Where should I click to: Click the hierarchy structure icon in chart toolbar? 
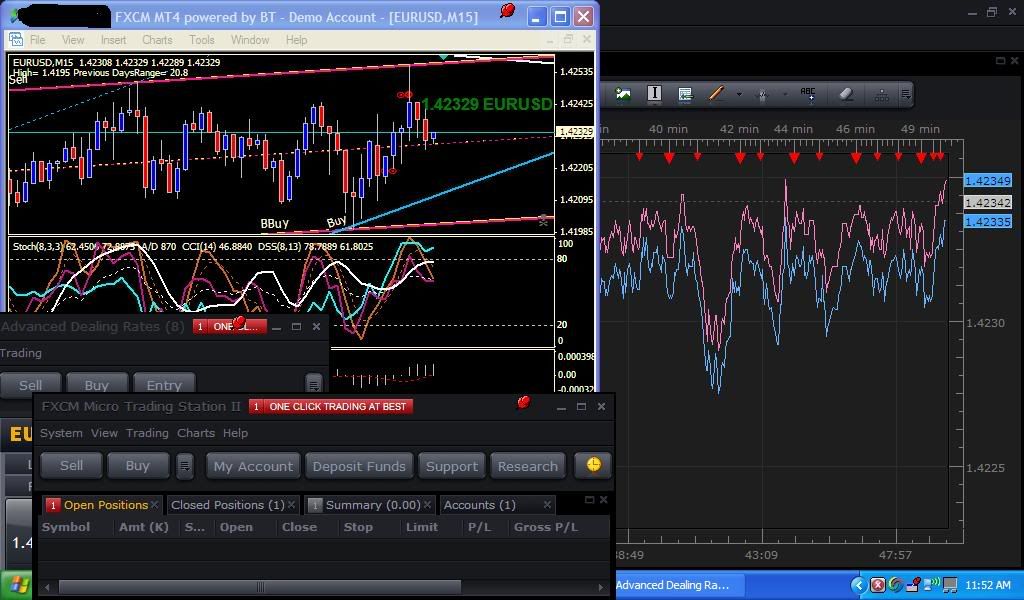click(882, 95)
